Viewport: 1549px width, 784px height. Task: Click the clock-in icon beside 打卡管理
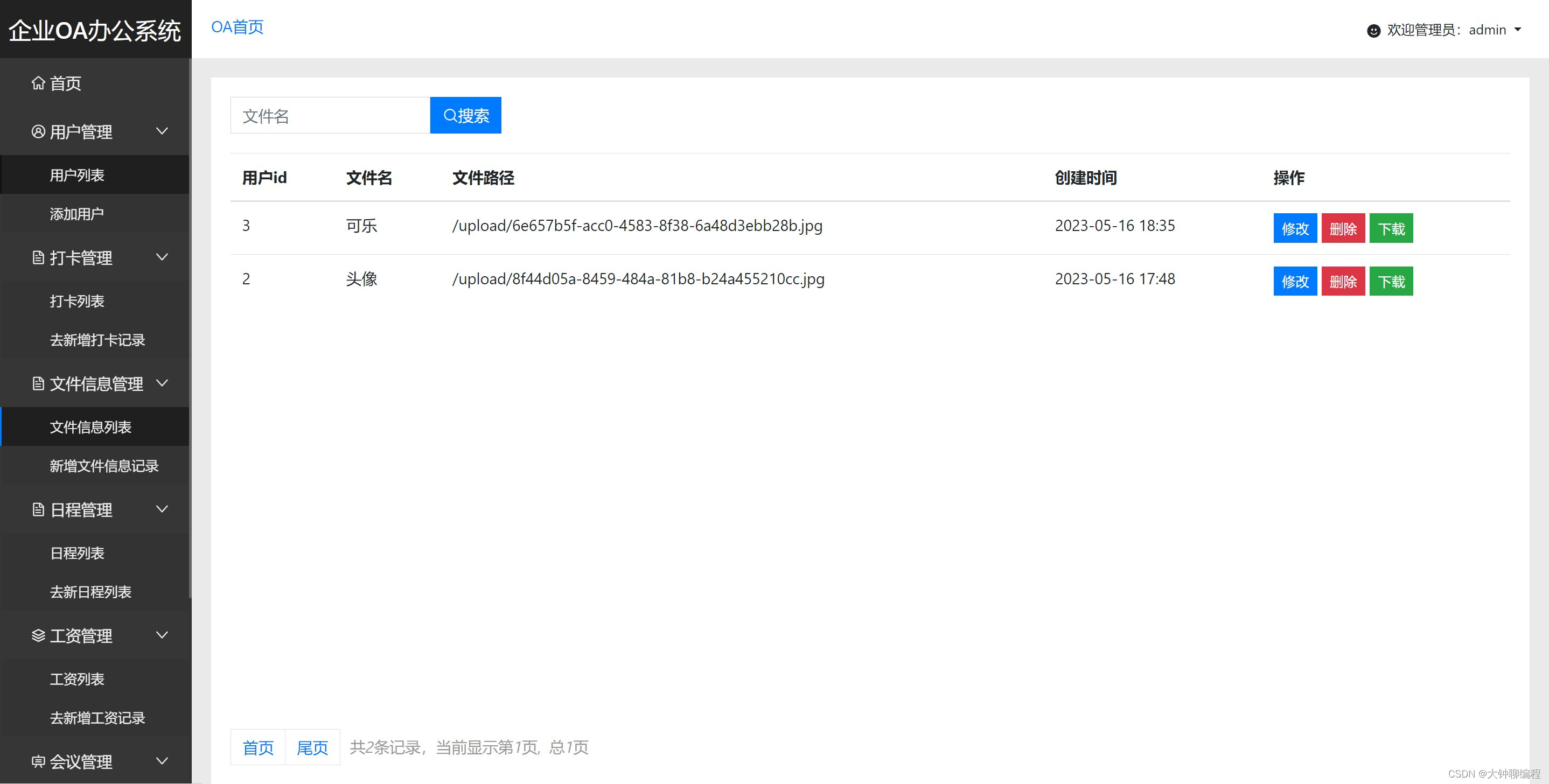tap(38, 257)
